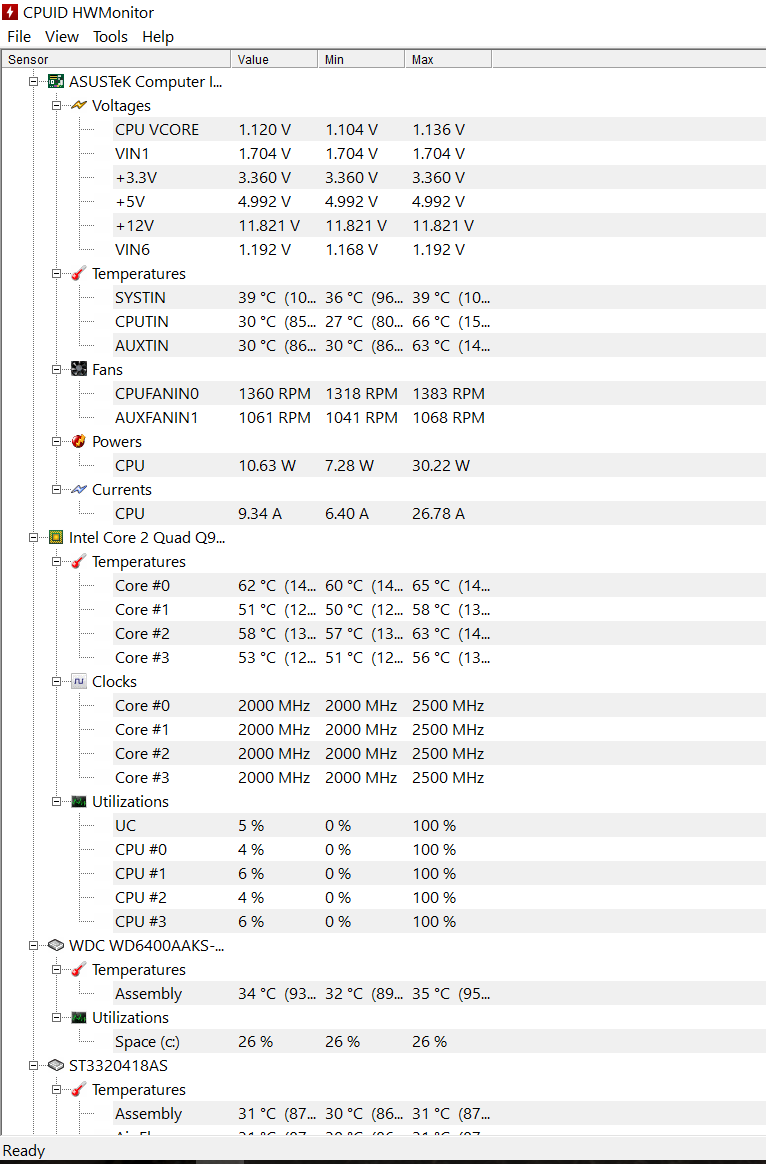This screenshot has width=766, height=1164.
Task: Click the Fans icon
Action: tap(79, 369)
